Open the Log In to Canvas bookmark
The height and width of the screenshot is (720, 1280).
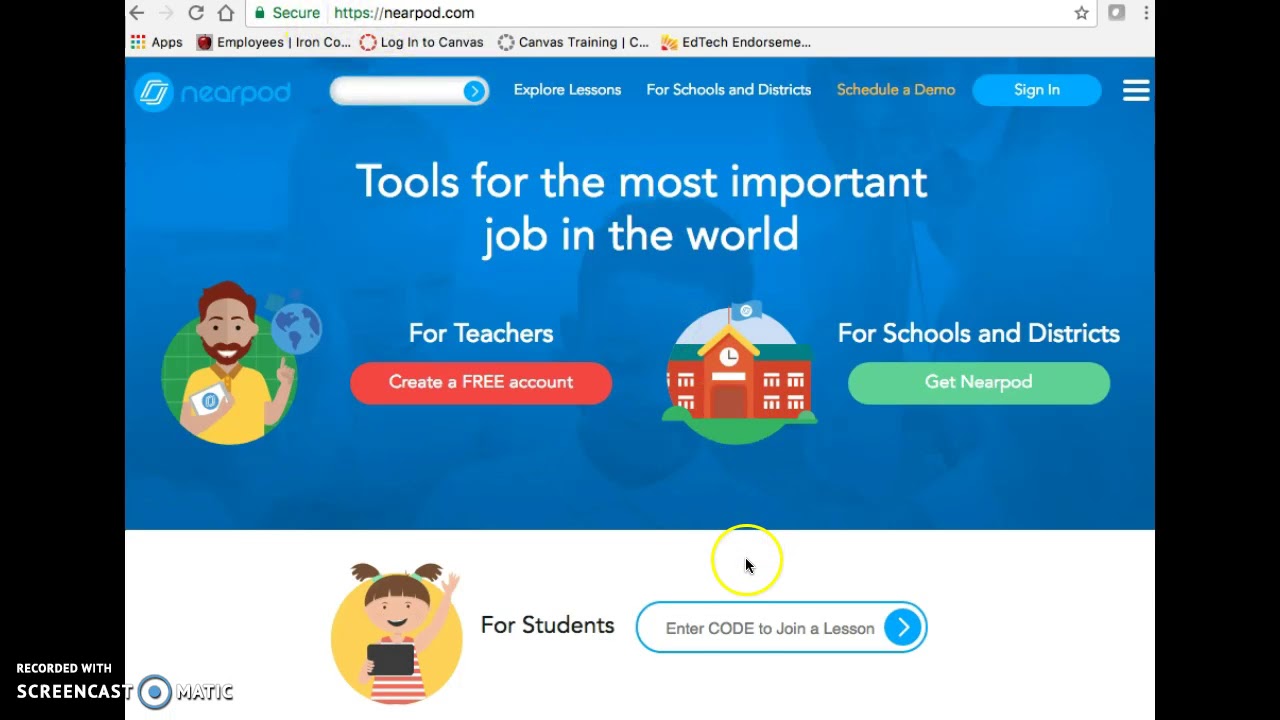coord(421,42)
